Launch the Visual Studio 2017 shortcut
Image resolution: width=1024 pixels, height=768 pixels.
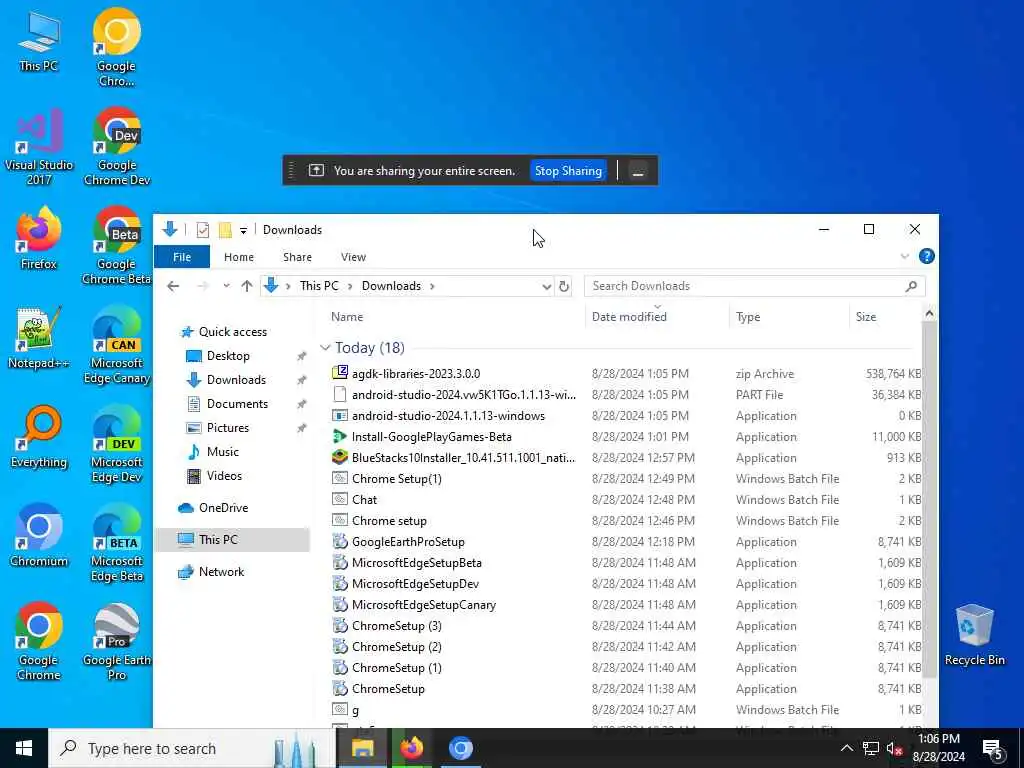click(x=39, y=147)
